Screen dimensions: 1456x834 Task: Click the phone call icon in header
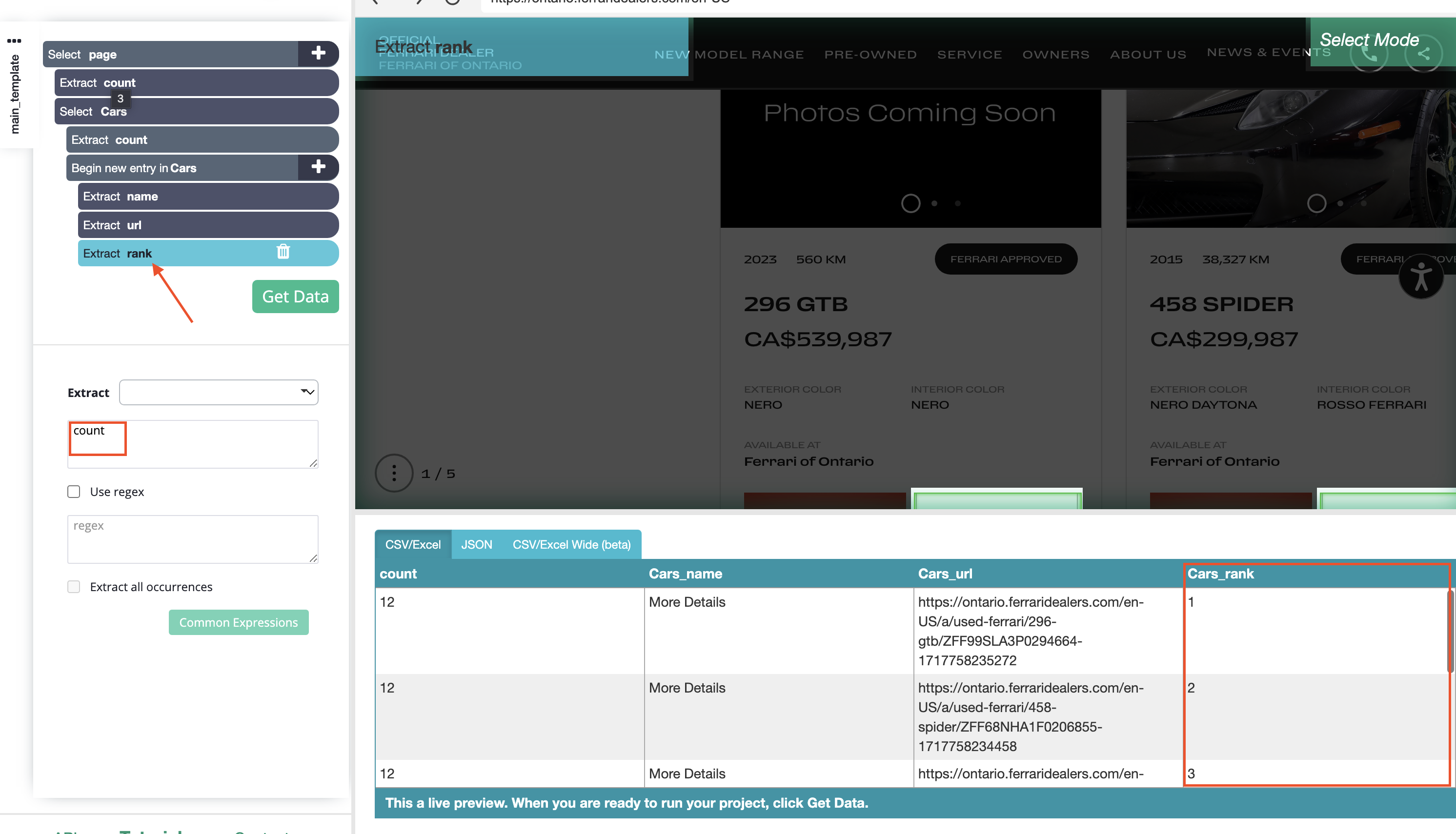click(1368, 55)
